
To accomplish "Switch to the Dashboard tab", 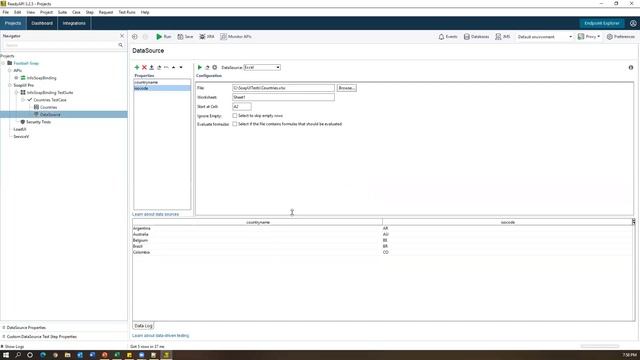I will tap(42, 23).
